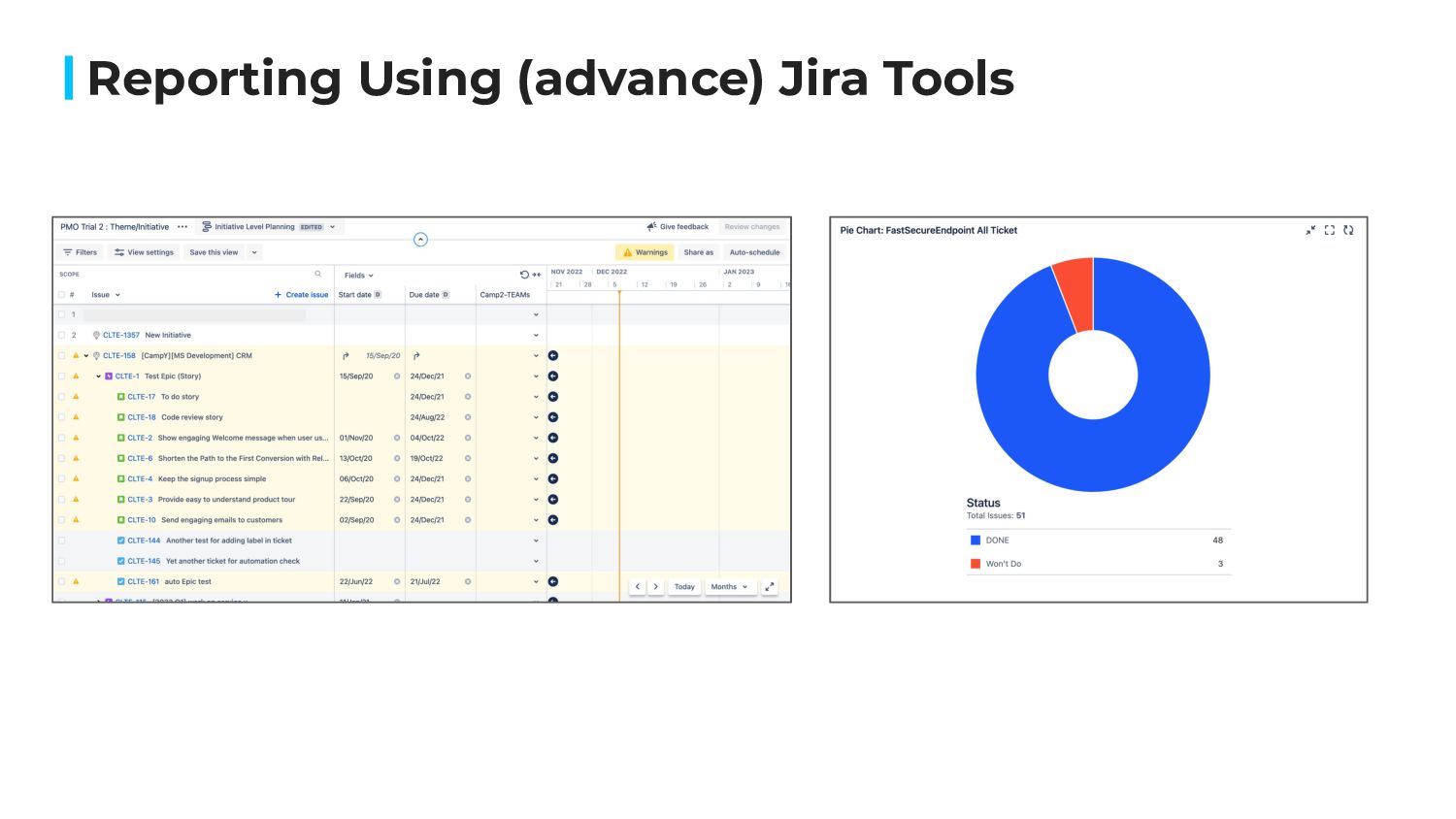This screenshot has height=819, width=1456.
Task: Click the Give feedback megaphone link
Action: (678, 227)
